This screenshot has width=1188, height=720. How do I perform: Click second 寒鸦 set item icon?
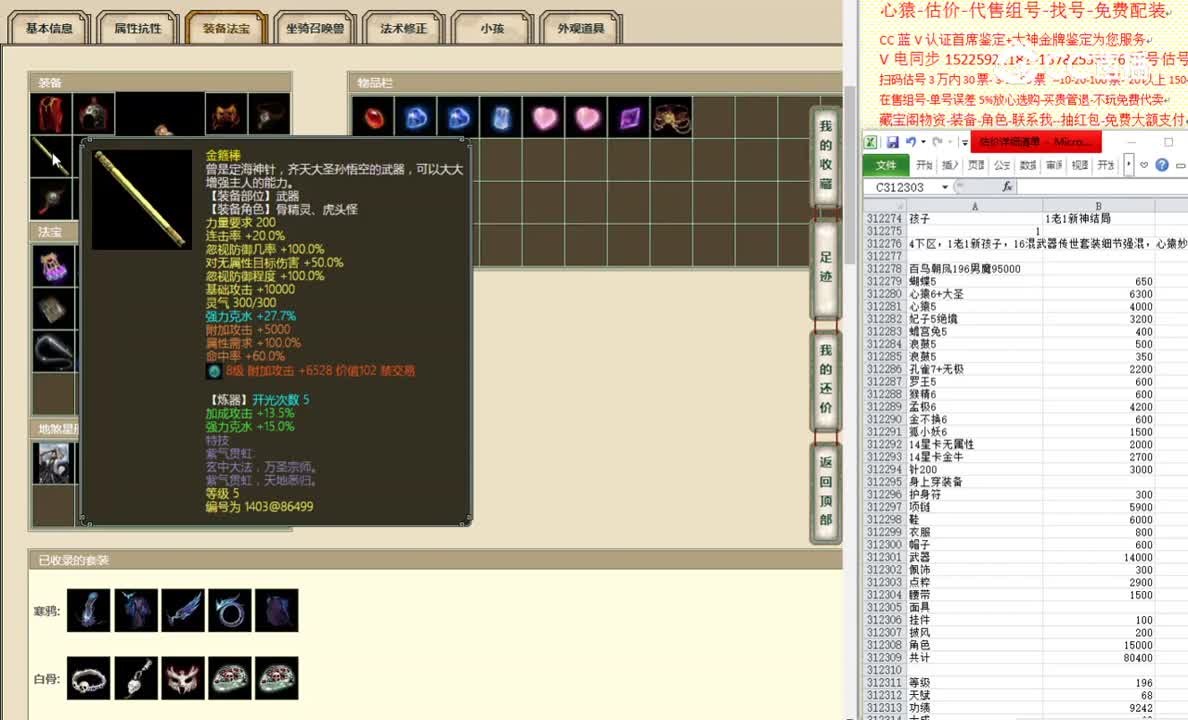136,610
